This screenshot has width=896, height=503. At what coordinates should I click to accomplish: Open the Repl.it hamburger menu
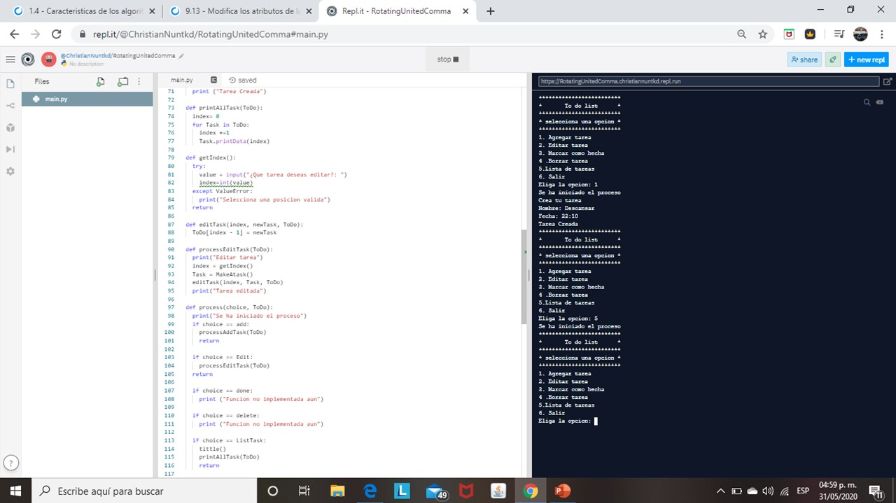[10, 59]
